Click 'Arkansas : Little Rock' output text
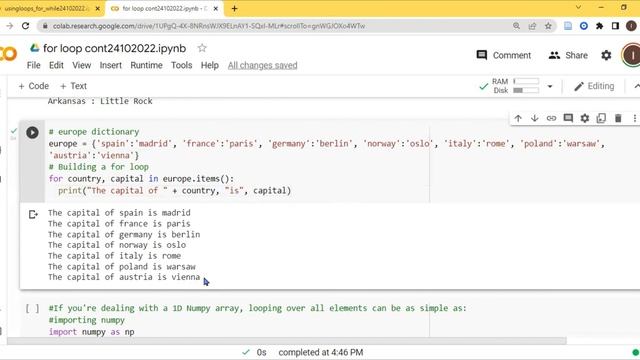The height and width of the screenshot is (360, 640). pyautogui.click(x=100, y=101)
